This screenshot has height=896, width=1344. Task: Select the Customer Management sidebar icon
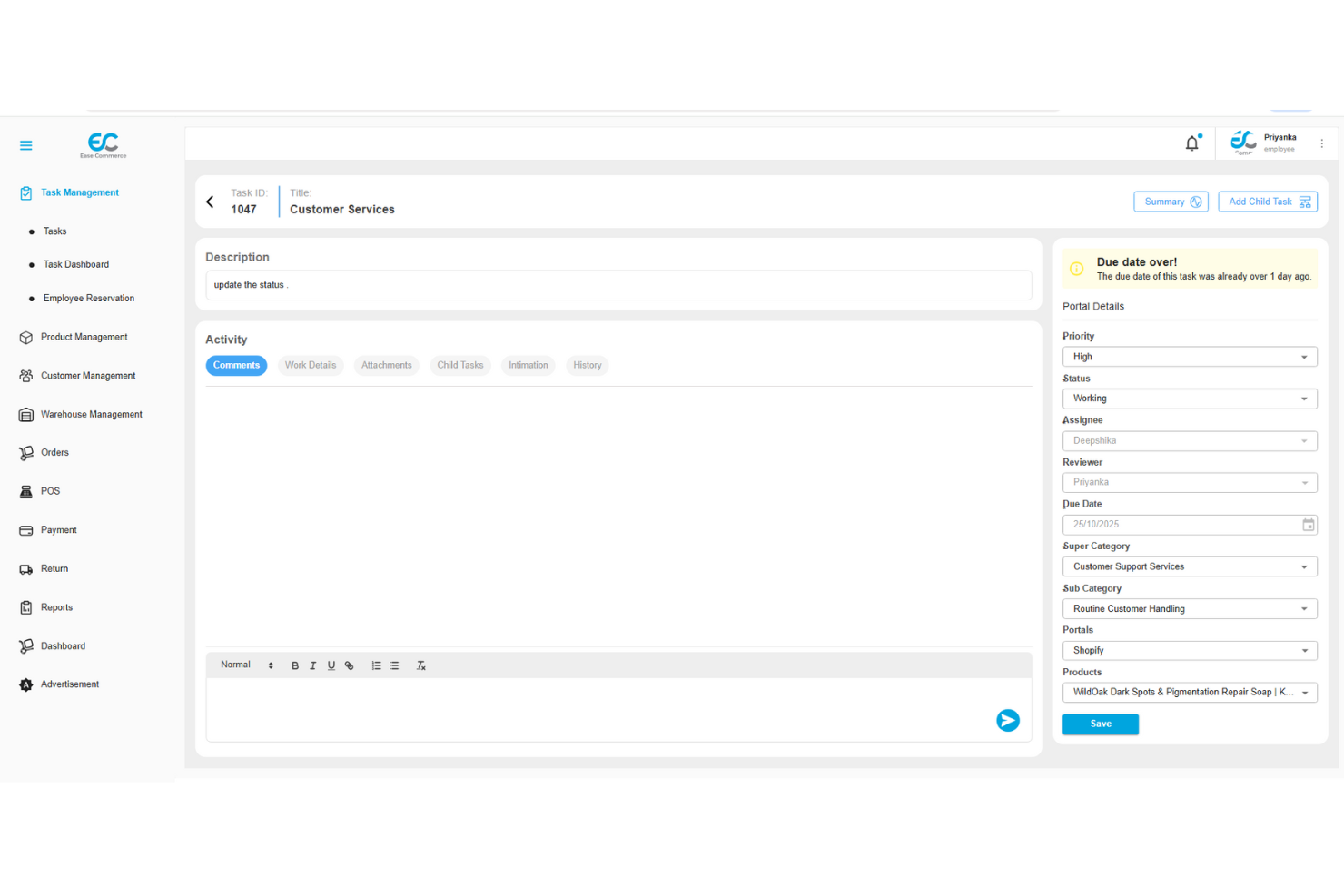point(25,375)
